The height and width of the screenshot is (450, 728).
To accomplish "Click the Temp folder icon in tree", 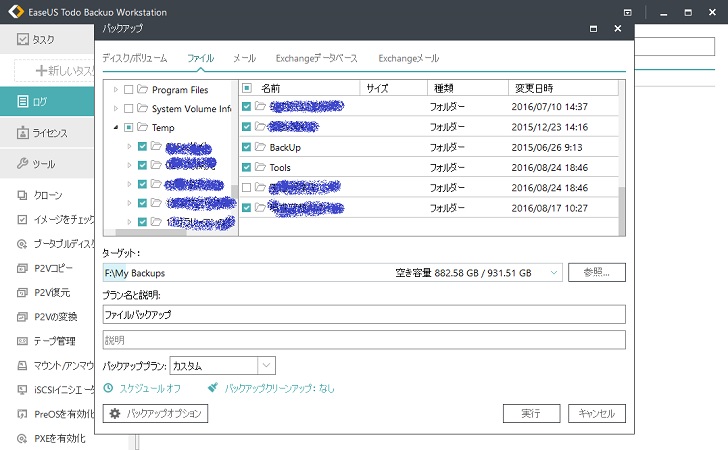I will click(x=143, y=127).
